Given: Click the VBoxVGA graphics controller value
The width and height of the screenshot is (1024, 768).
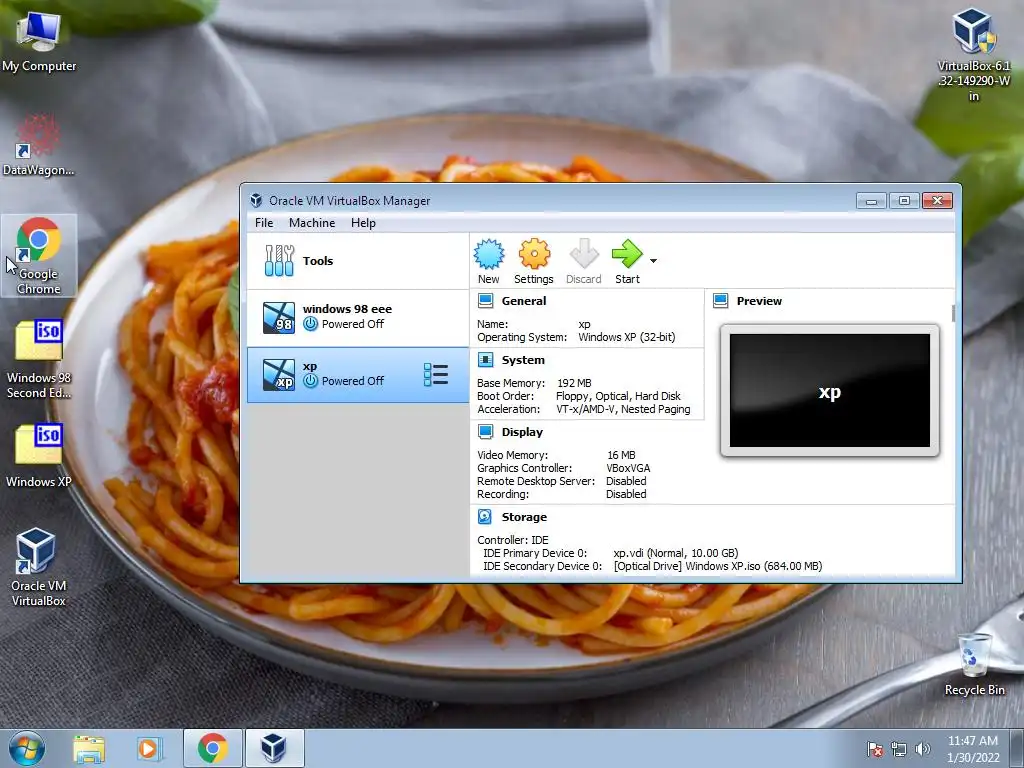Looking at the screenshot, I should coord(628,468).
